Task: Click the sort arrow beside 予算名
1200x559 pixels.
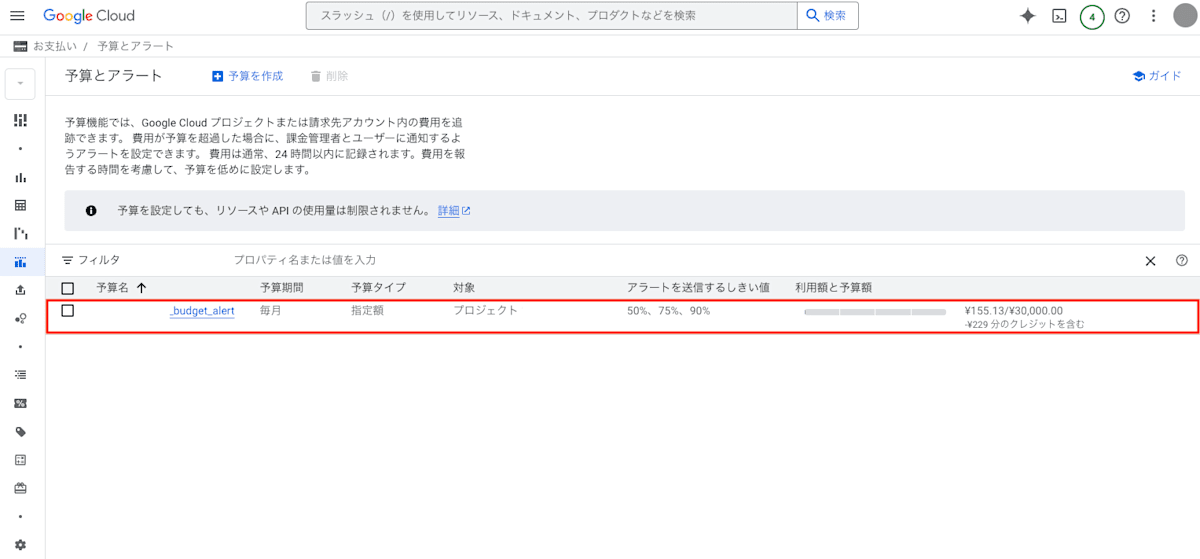Action: pyautogui.click(x=141, y=288)
